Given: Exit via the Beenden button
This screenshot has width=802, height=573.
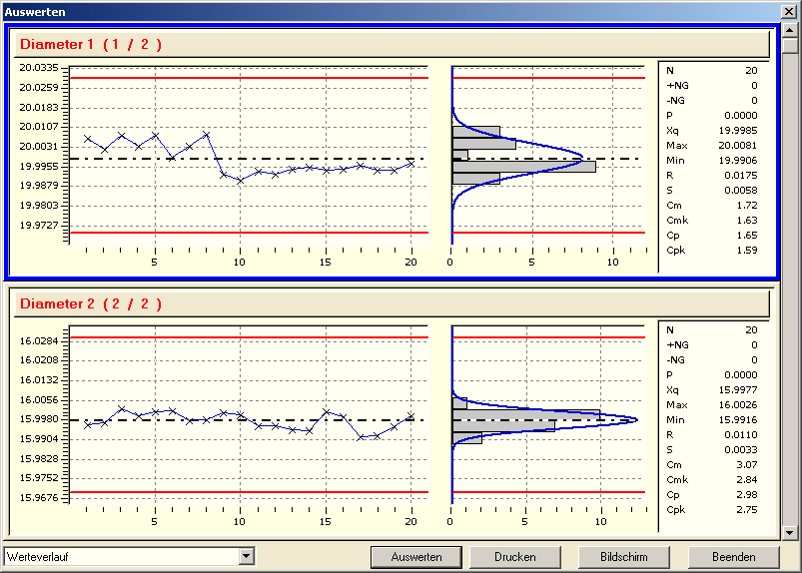Looking at the screenshot, I should pyautogui.click(x=733, y=557).
